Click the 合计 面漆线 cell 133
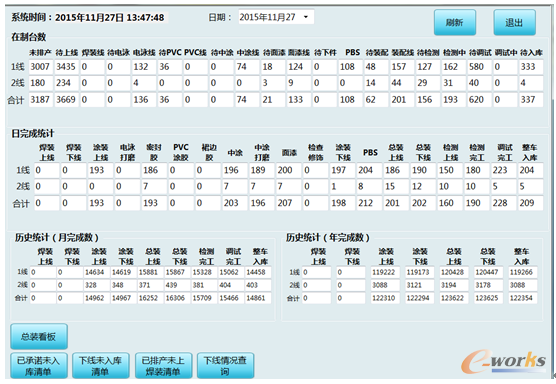This screenshot has width=556, height=384. (x=299, y=100)
